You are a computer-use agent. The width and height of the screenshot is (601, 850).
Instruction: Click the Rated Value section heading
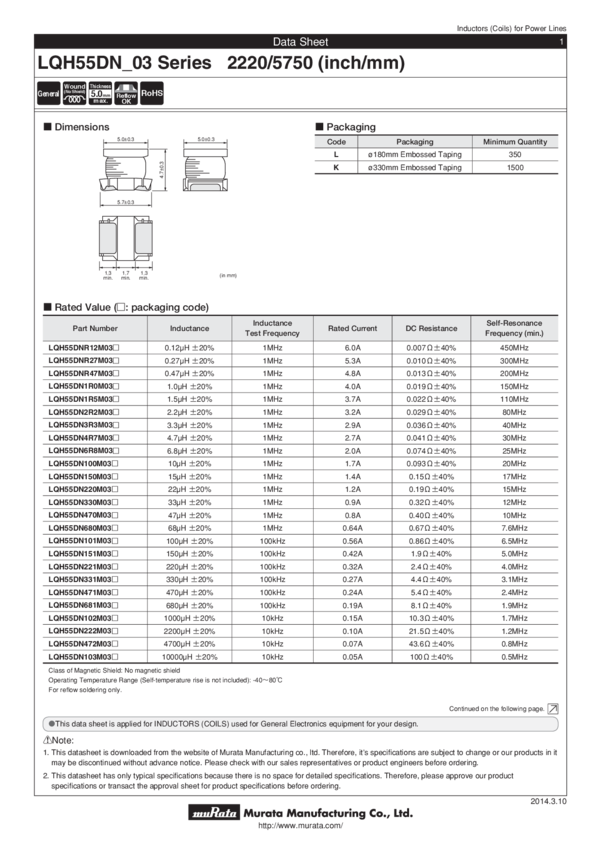pos(126,307)
